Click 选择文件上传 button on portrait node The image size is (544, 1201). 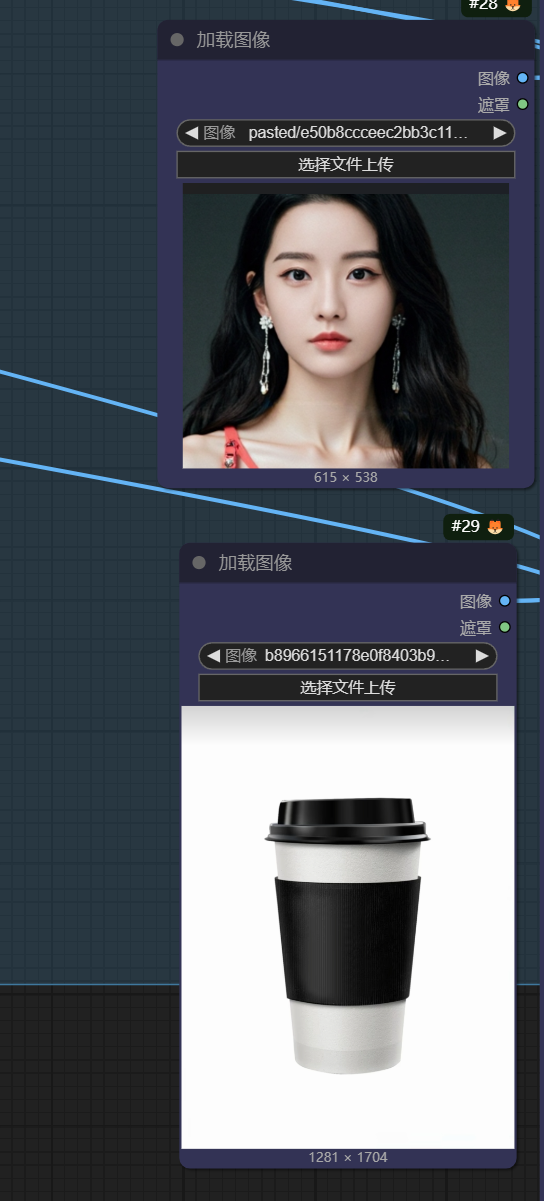pyautogui.click(x=346, y=165)
